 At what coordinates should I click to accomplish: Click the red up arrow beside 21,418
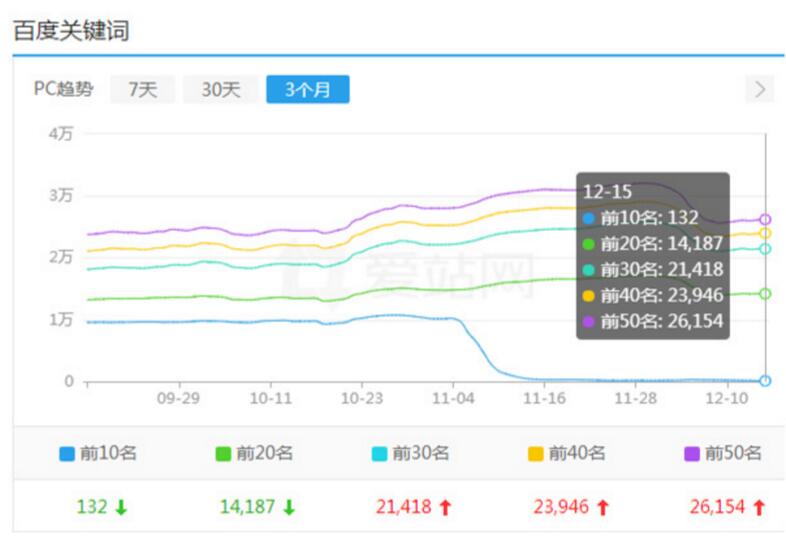coord(445,507)
